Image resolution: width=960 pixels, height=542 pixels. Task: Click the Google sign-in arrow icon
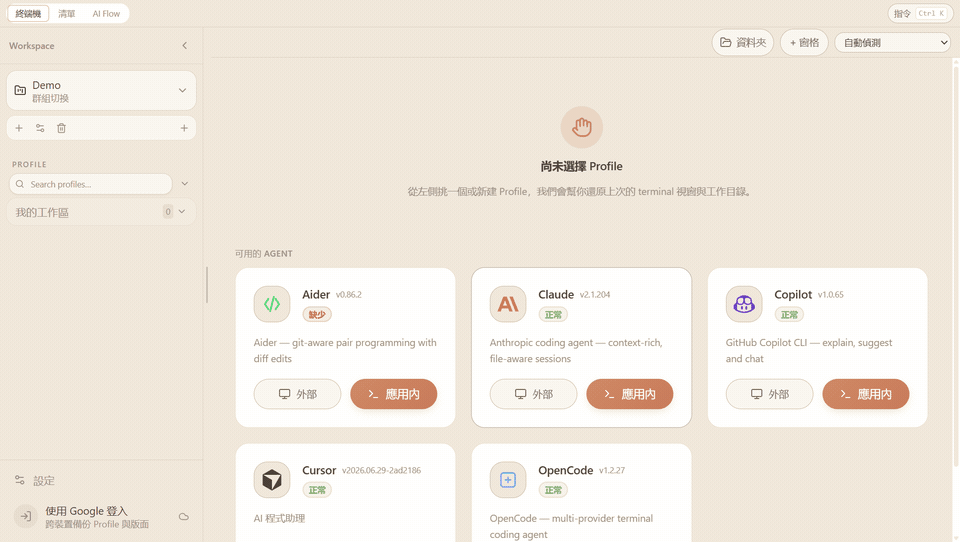coord(26,517)
